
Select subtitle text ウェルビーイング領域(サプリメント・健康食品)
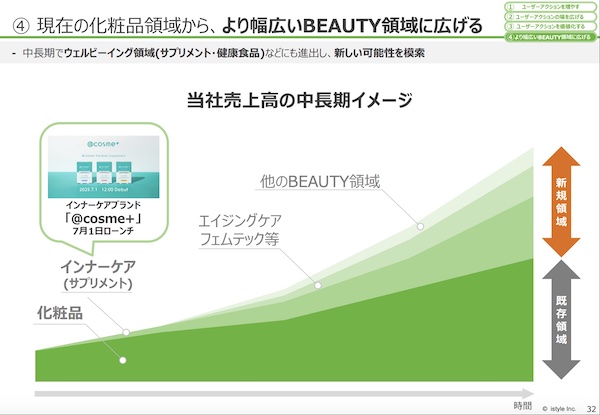(165, 53)
